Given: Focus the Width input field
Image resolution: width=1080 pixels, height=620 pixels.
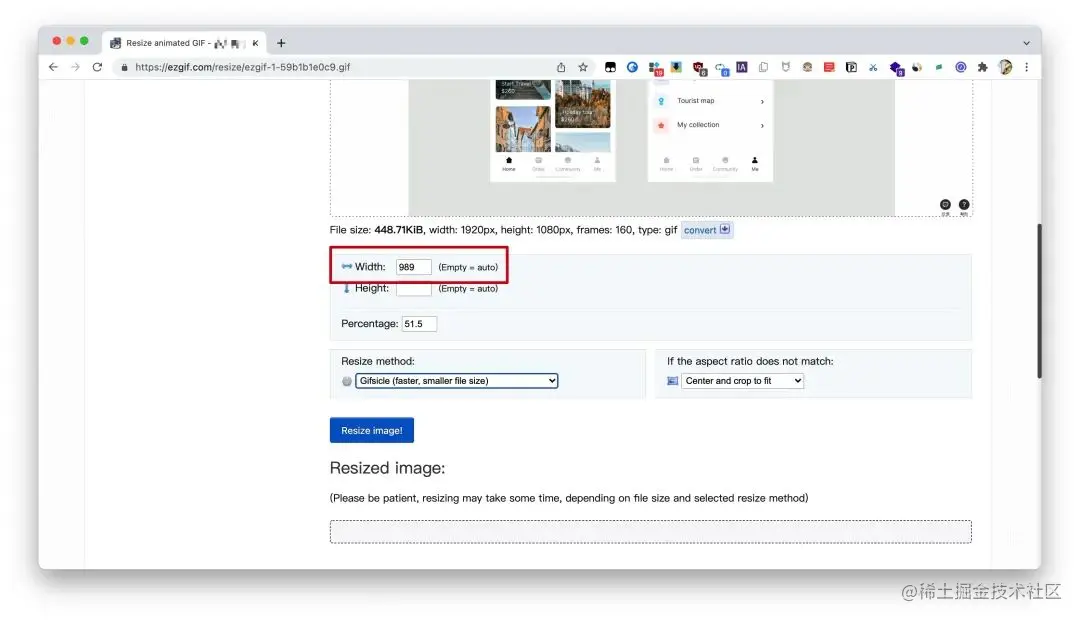Looking at the screenshot, I should 413,267.
